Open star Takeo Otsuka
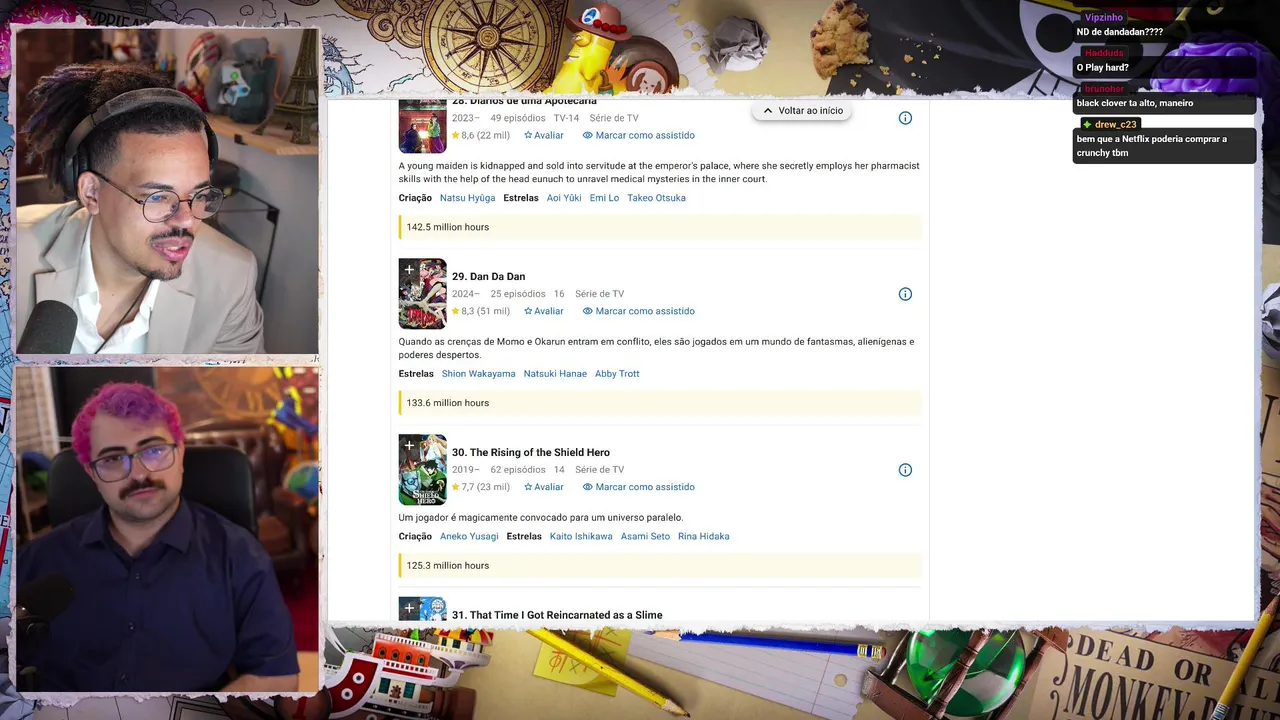The image size is (1280, 720). coord(656,198)
